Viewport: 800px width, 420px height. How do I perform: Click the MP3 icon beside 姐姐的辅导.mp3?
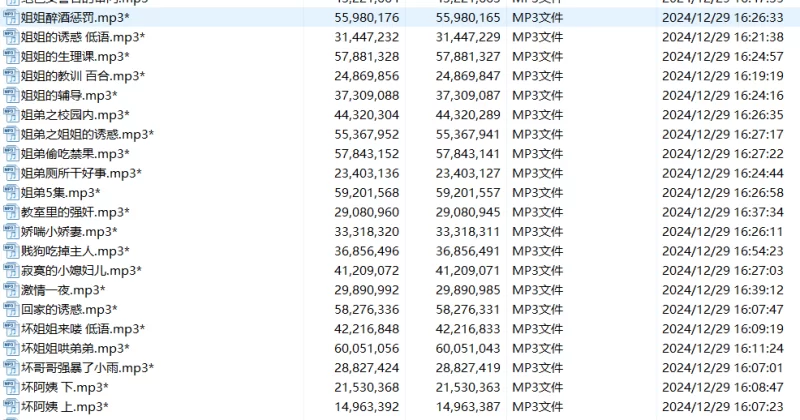point(11,95)
